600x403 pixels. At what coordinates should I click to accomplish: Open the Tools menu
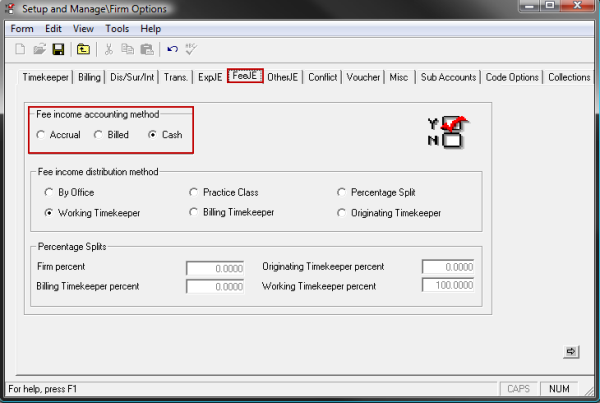click(116, 28)
